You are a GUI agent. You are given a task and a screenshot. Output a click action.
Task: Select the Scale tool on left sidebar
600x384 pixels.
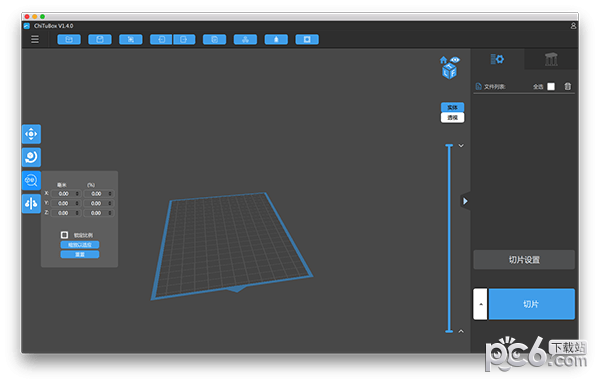click(31, 180)
